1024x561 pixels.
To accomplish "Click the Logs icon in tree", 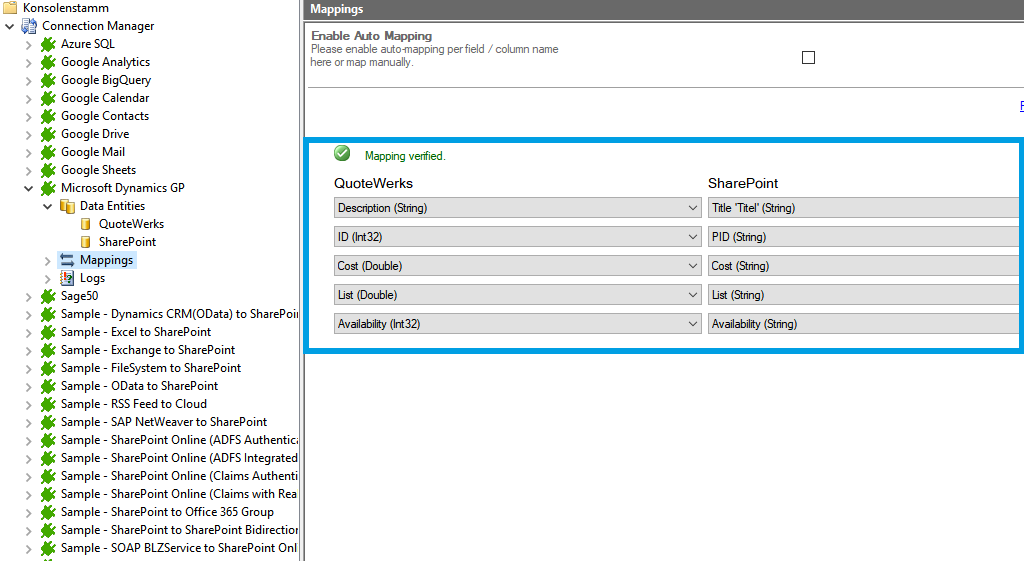I will [67, 278].
